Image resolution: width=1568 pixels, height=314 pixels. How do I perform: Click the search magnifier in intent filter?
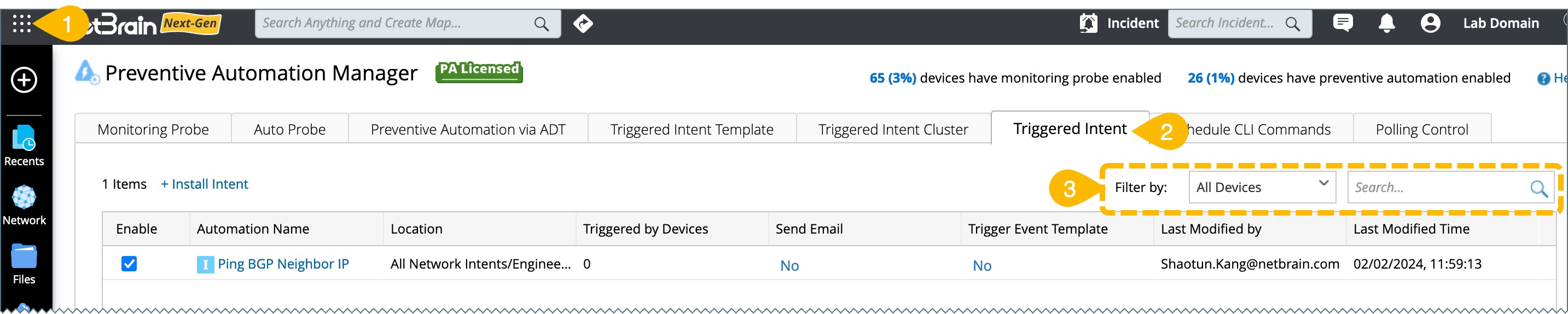tap(1539, 189)
